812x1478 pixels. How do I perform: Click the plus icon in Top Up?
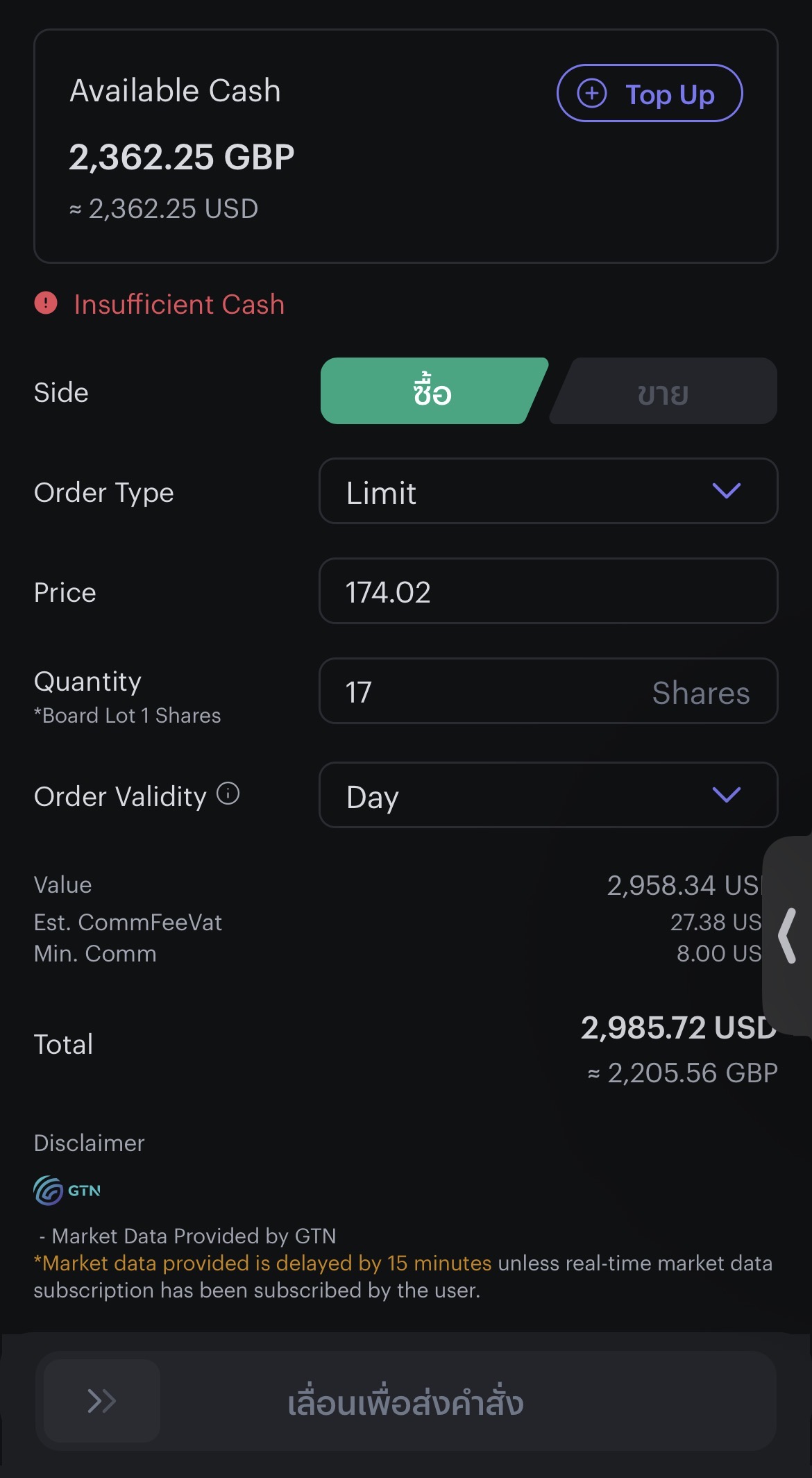[592, 93]
